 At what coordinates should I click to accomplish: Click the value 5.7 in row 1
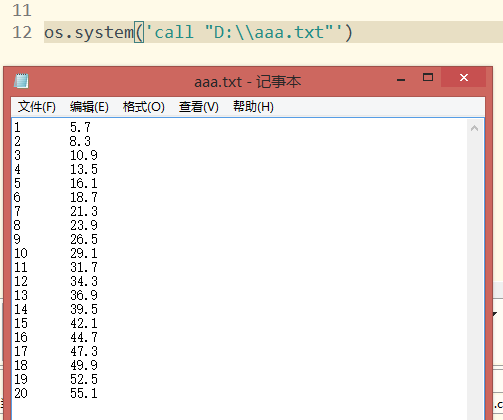[80, 127]
